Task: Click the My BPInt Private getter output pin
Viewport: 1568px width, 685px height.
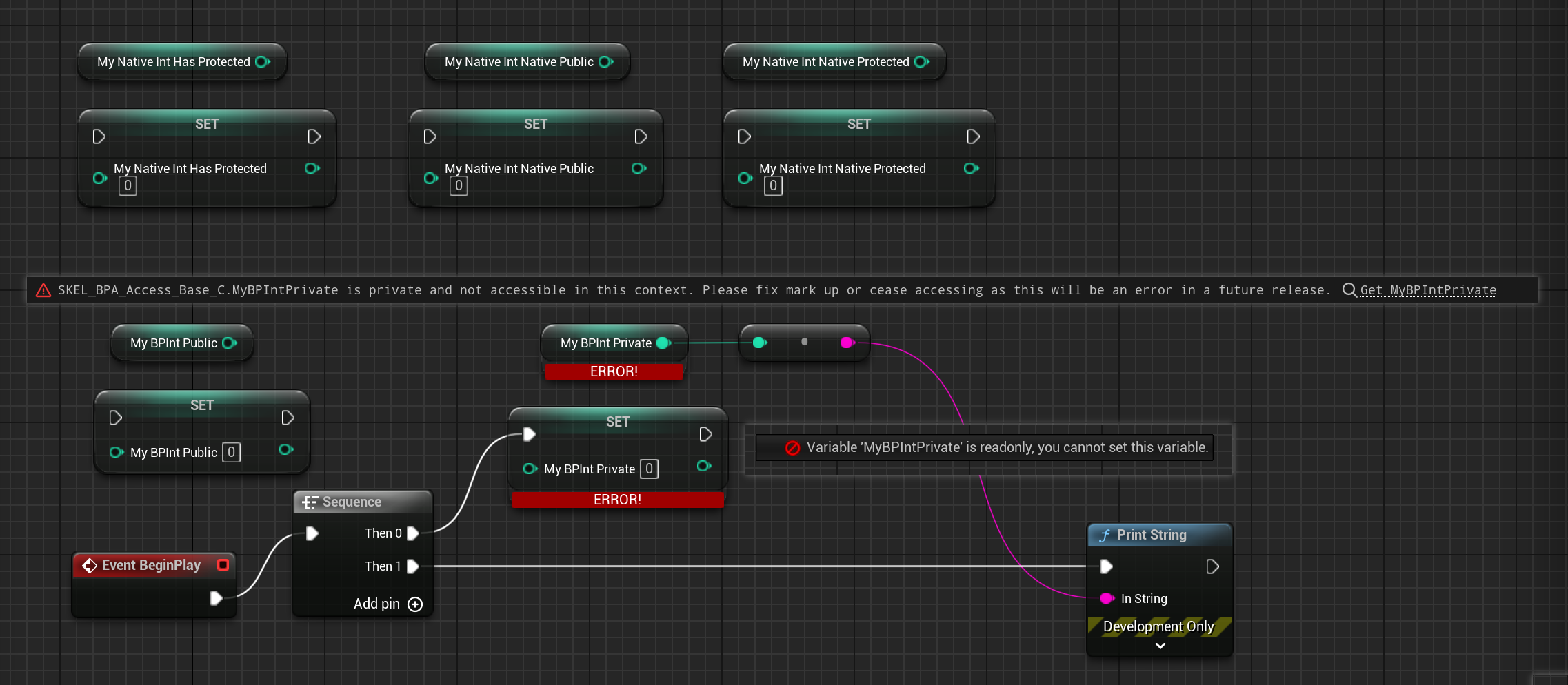Action: click(663, 343)
